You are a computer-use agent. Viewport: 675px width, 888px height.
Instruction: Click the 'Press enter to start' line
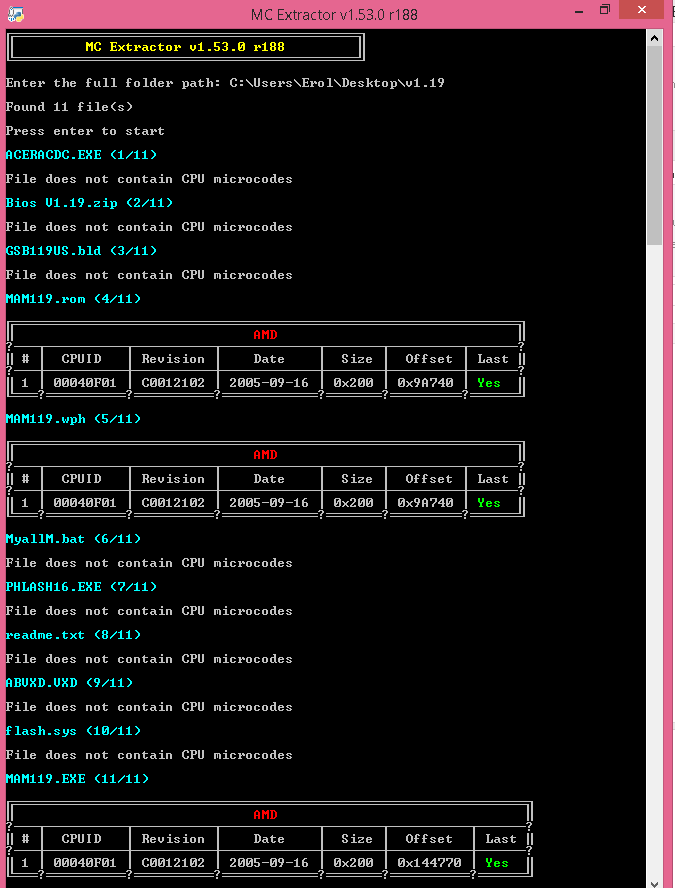(x=85, y=131)
